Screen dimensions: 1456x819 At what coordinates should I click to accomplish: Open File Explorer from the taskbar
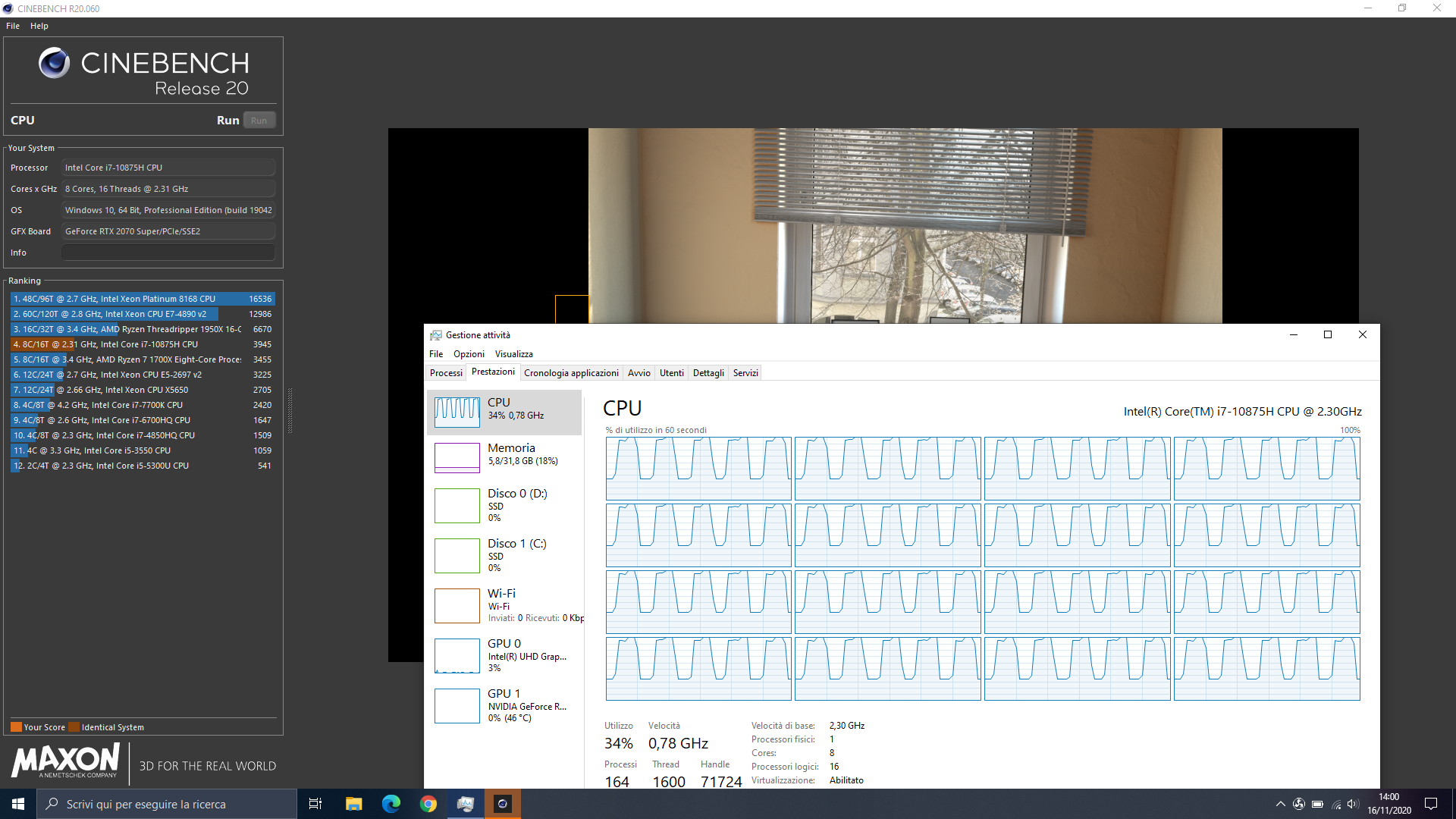click(x=353, y=804)
